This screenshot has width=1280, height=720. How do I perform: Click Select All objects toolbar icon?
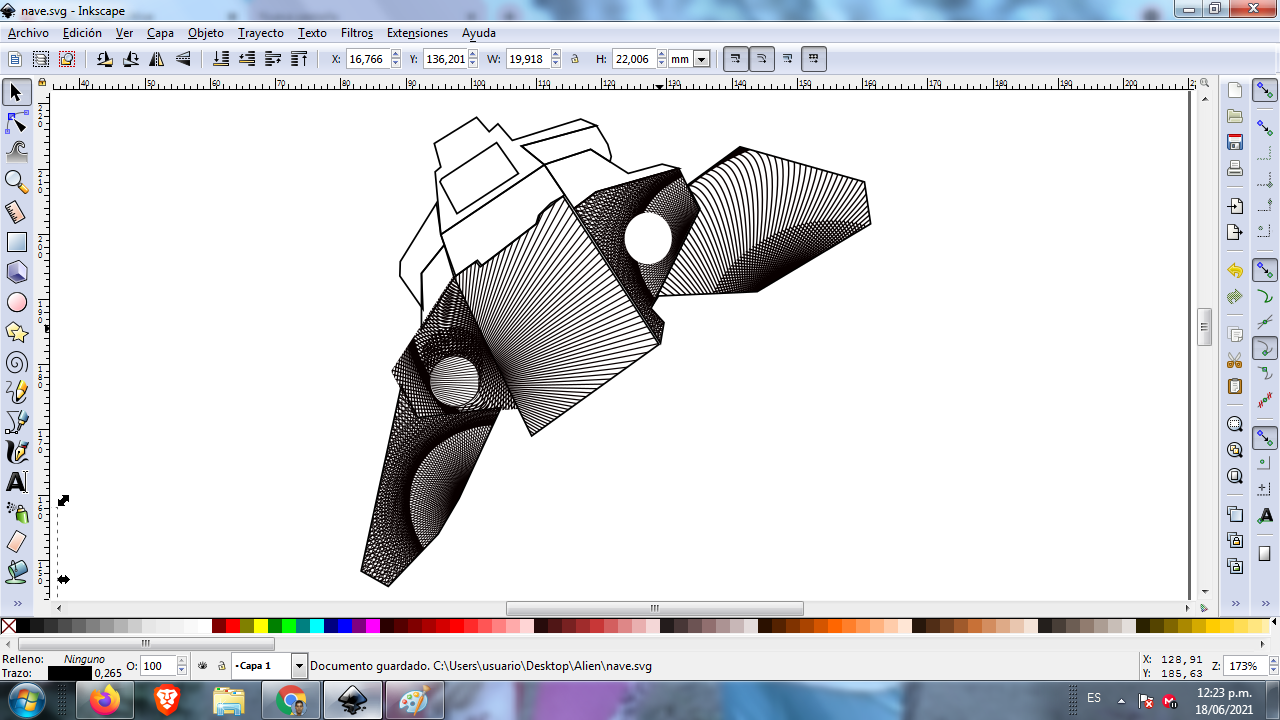(x=14, y=59)
